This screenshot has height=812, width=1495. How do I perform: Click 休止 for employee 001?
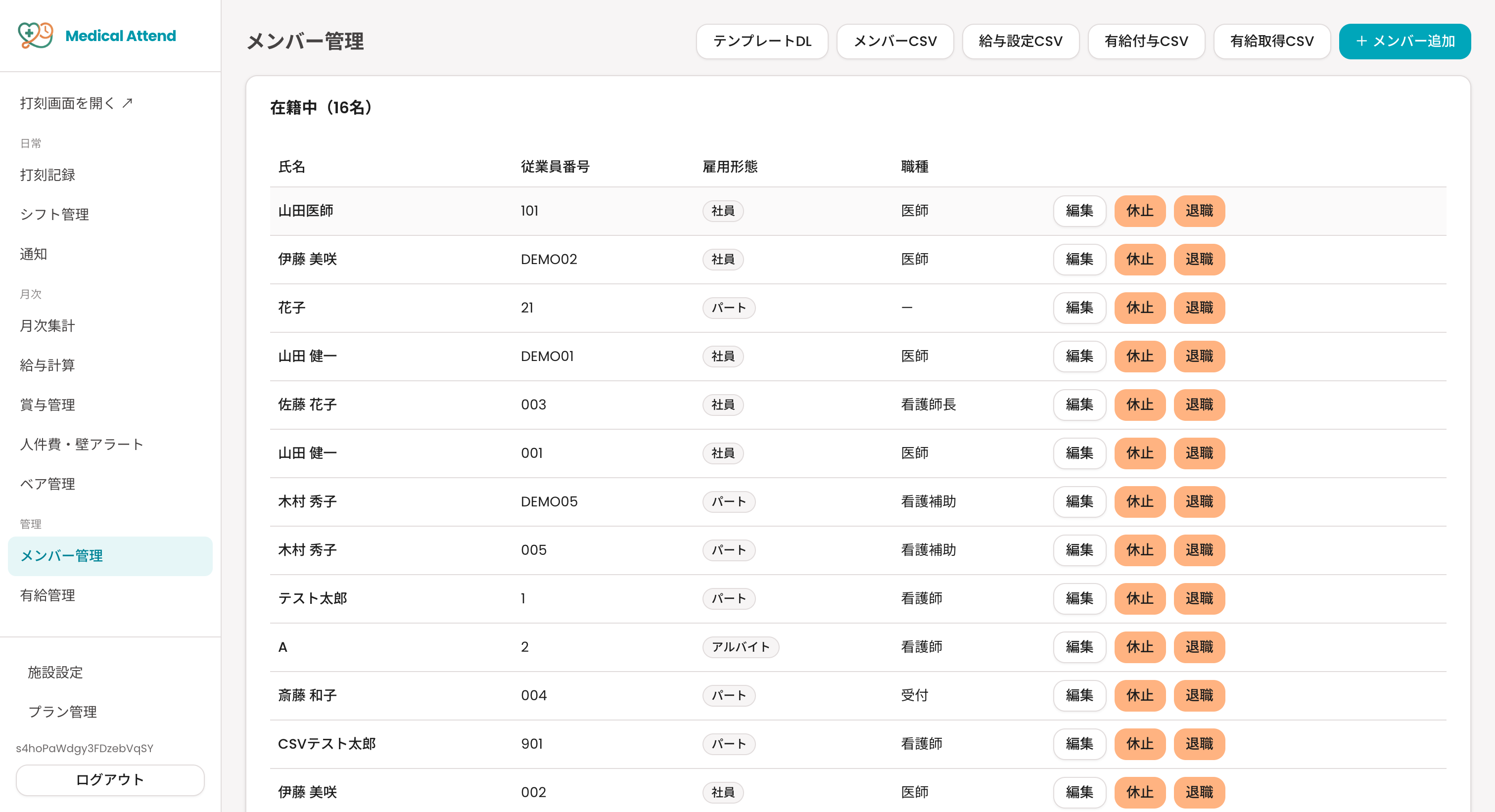click(x=1140, y=453)
